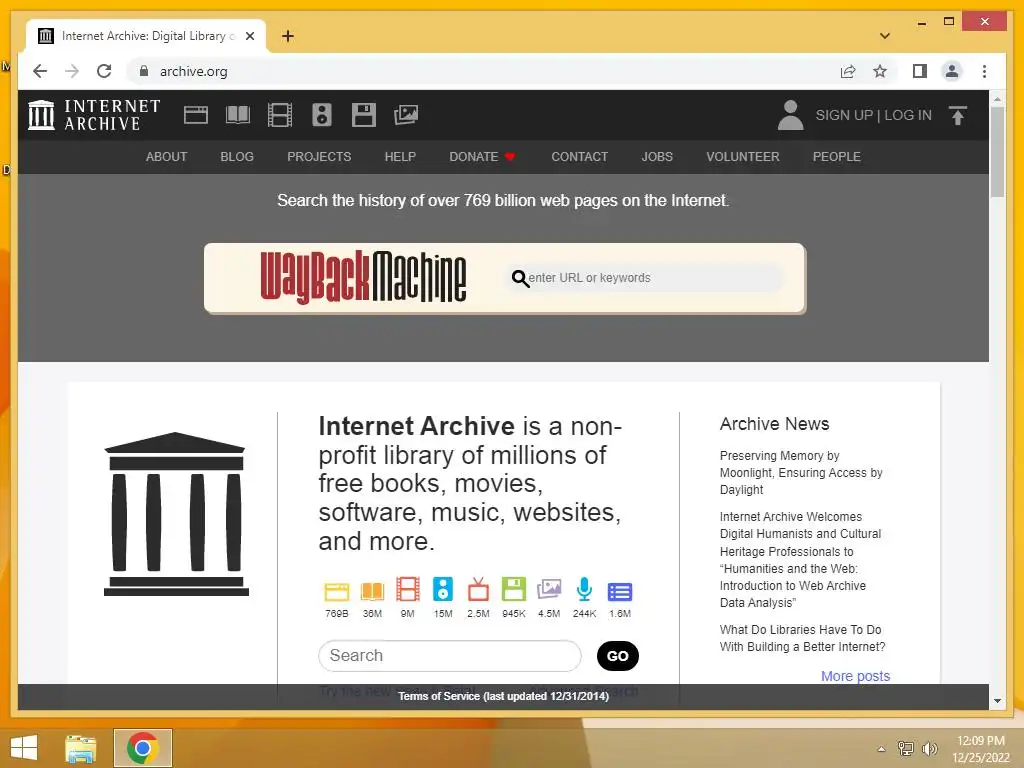Close the Internet Archive tab
Screen dimensions: 1024x768
point(249,36)
